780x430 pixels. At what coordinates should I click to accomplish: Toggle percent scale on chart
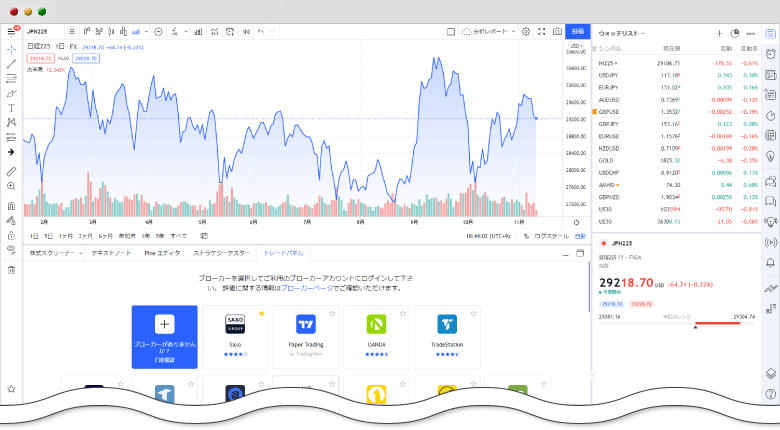(x=526, y=236)
